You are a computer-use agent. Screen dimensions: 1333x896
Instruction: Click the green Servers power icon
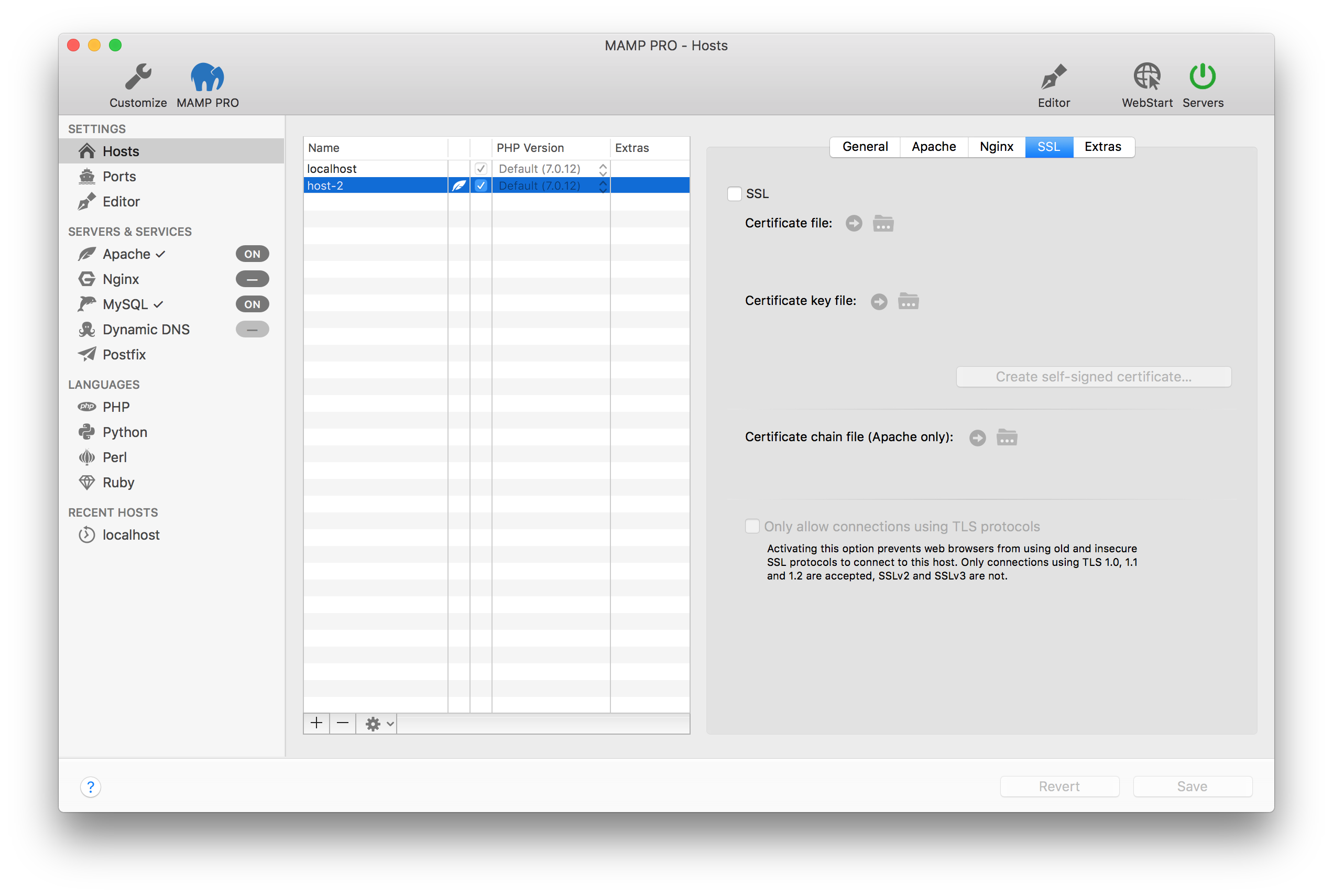click(x=1202, y=77)
